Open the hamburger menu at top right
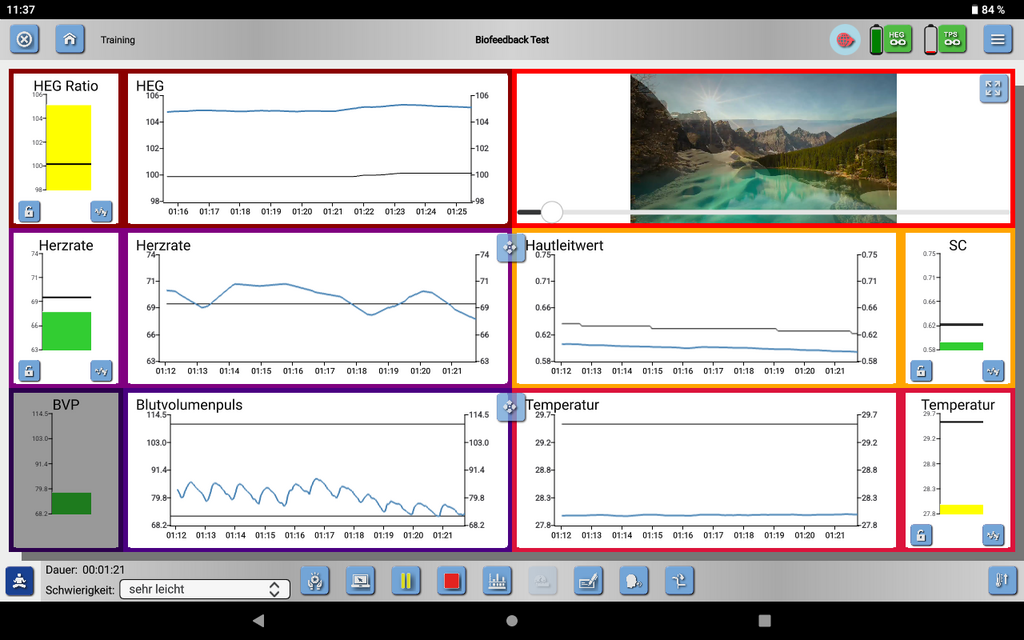 coord(997,40)
